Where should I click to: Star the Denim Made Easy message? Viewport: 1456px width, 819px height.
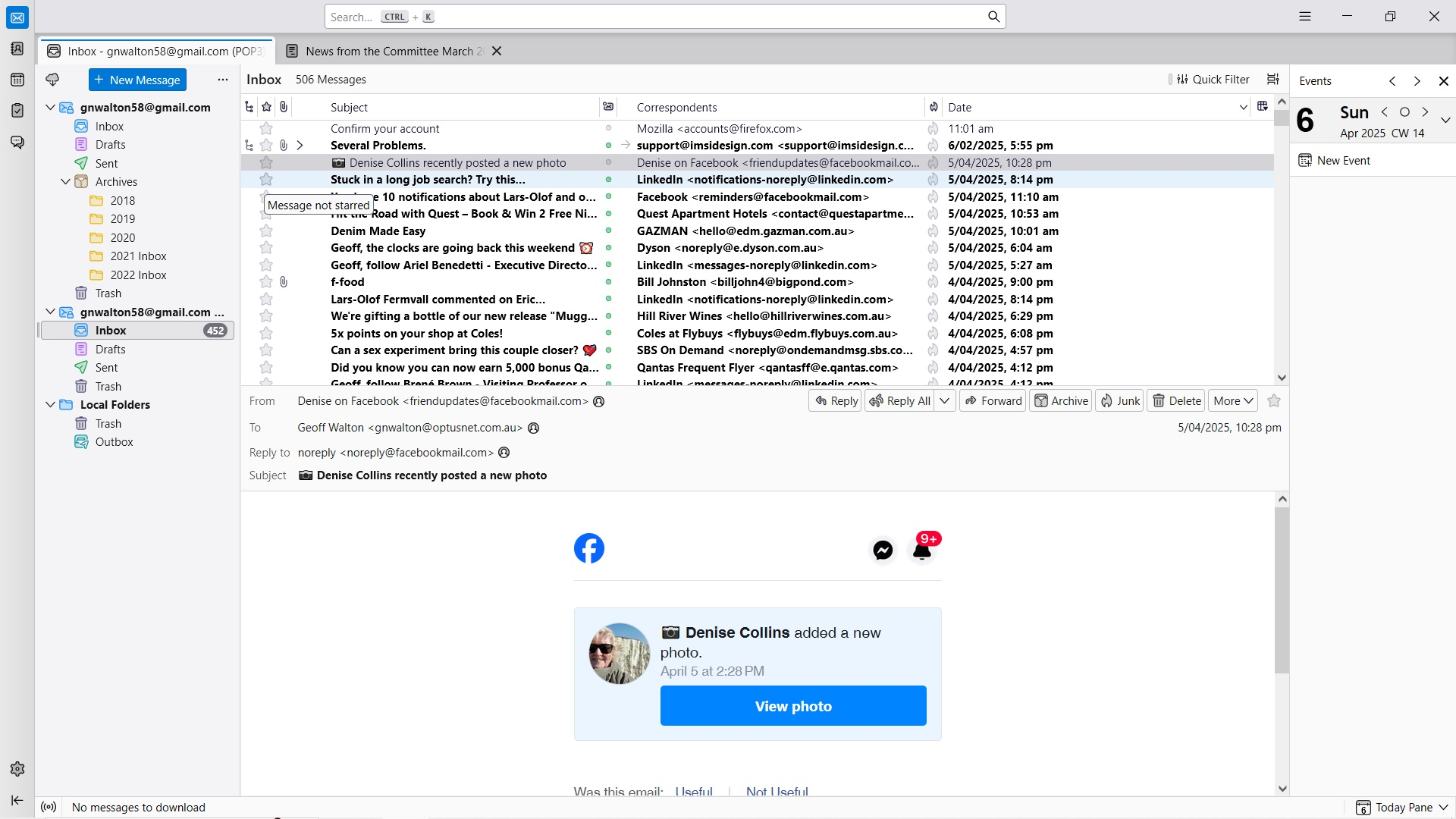point(266,231)
